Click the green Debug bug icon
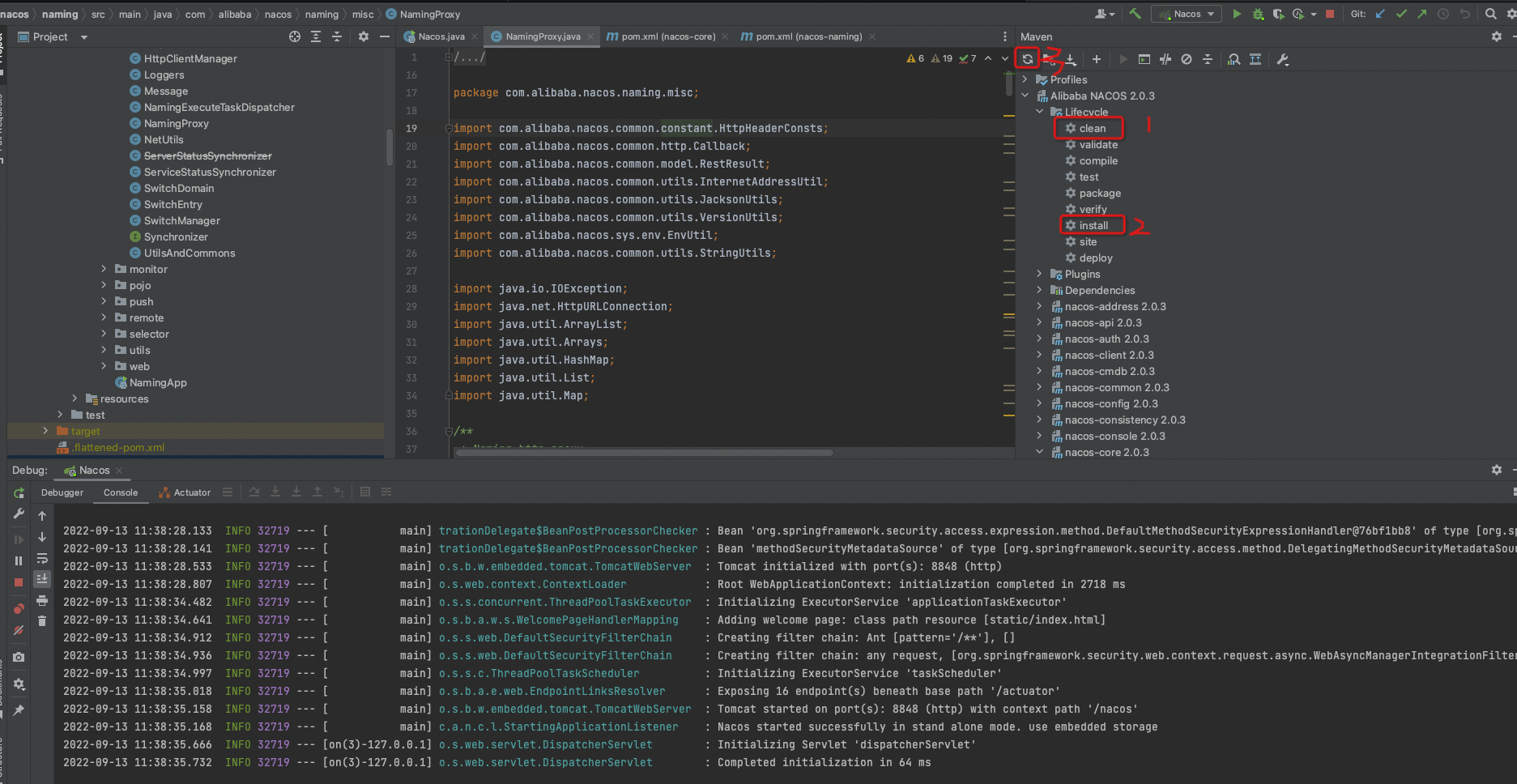The width and height of the screenshot is (1517, 784). pos(1258,14)
